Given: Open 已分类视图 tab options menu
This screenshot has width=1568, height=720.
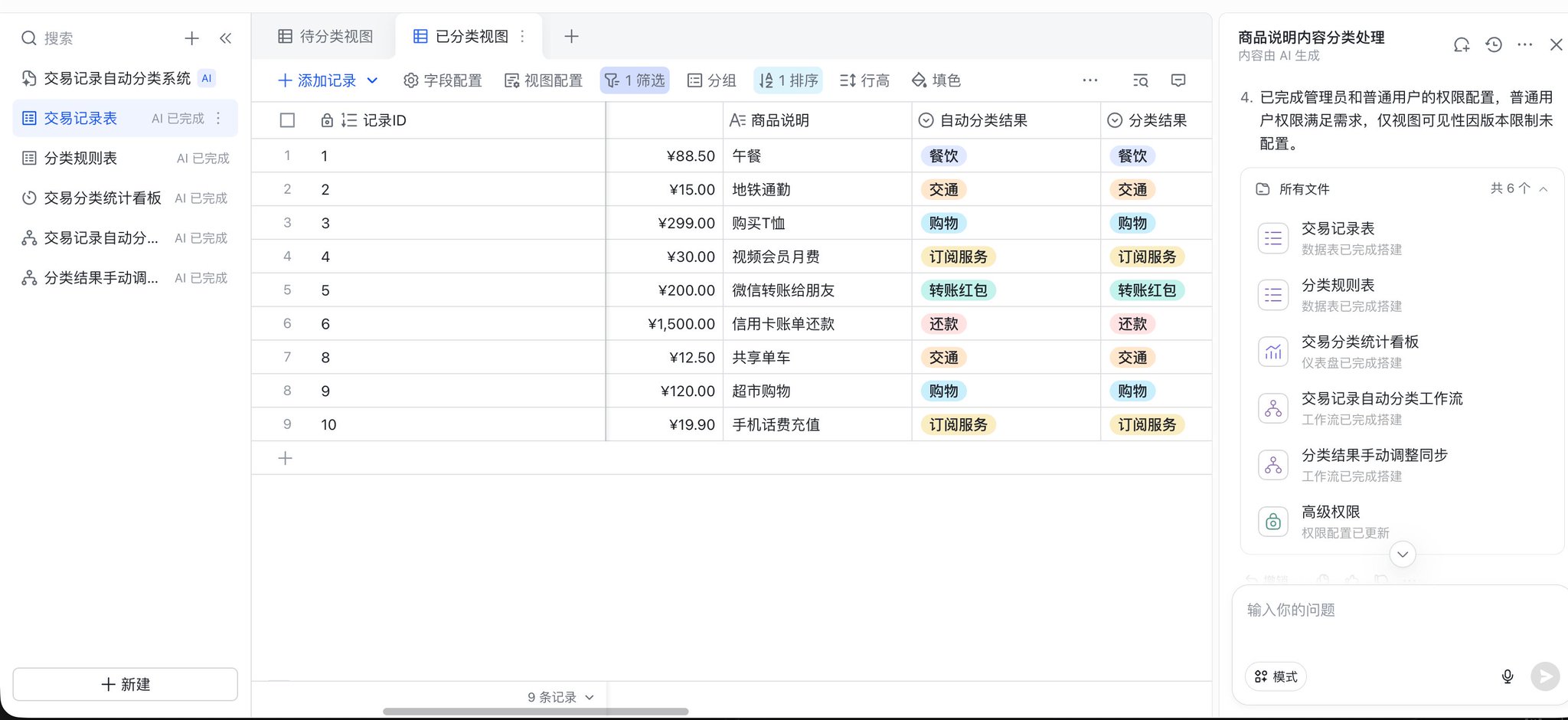Looking at the screenshot, I should point(523,36).
